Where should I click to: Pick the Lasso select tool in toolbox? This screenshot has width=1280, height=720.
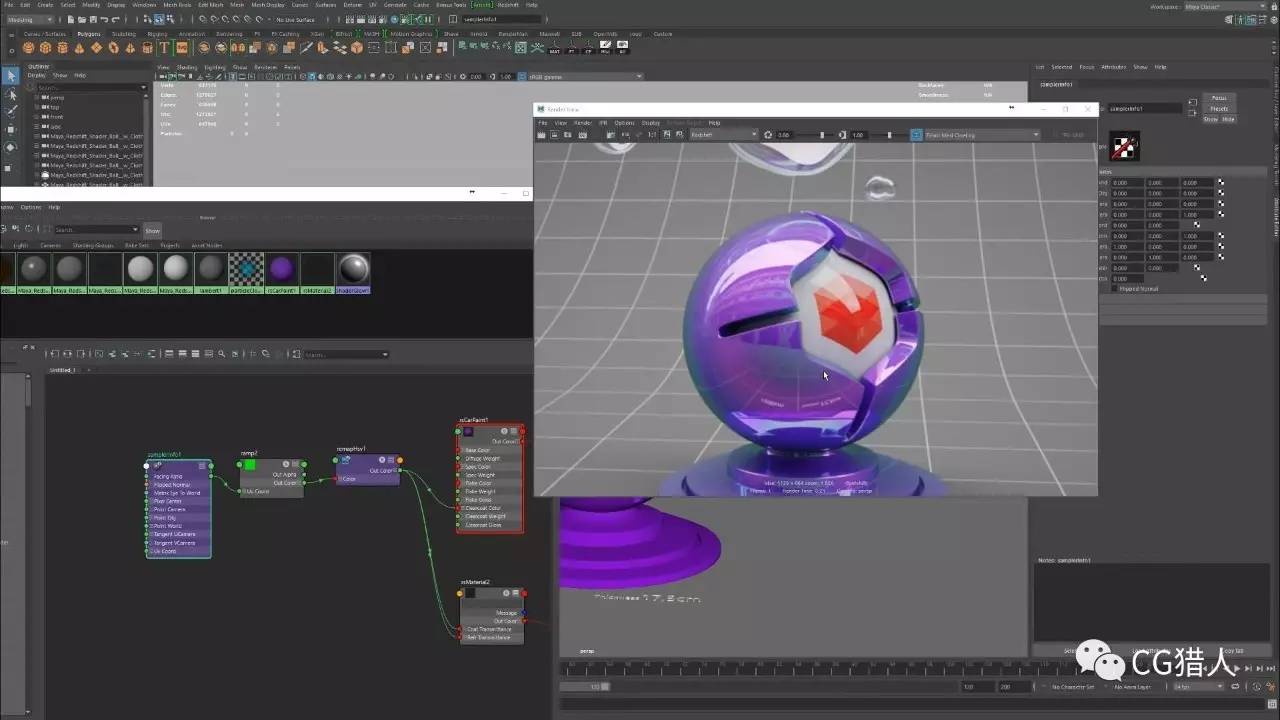(x=11, y=94)
